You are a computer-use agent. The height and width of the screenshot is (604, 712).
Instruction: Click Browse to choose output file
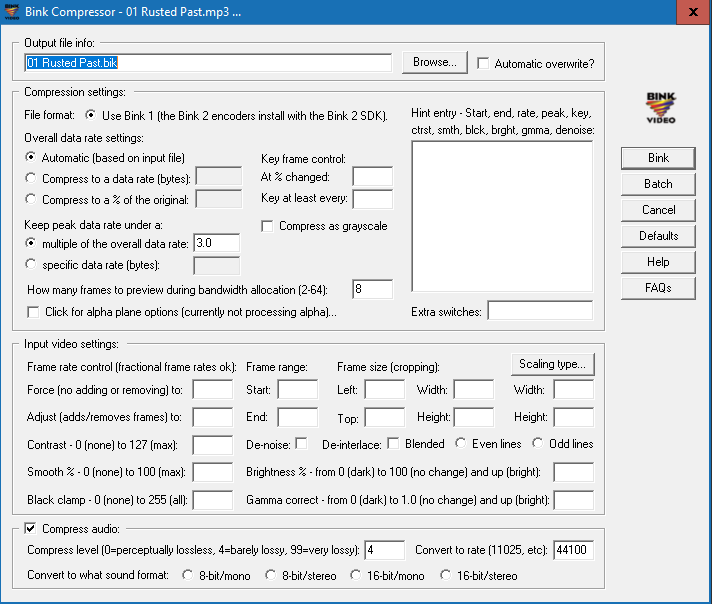[435, 62]
